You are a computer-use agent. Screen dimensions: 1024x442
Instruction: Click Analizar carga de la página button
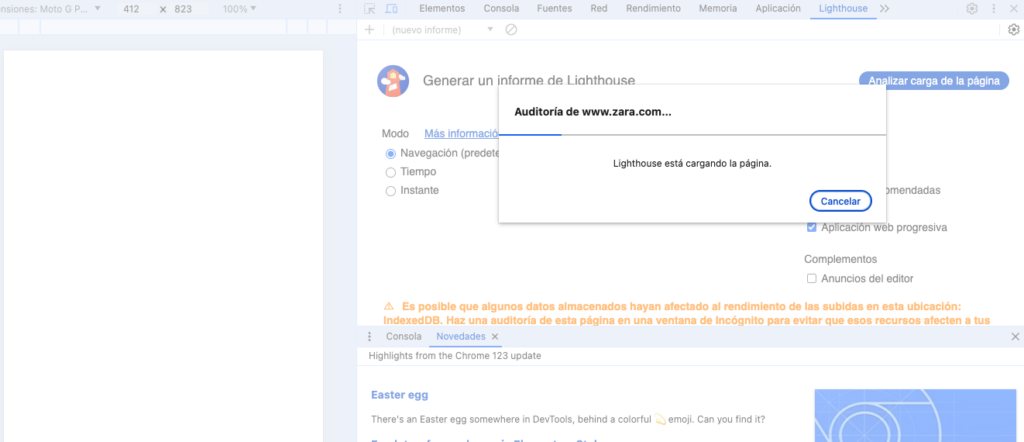pos(934,81)
